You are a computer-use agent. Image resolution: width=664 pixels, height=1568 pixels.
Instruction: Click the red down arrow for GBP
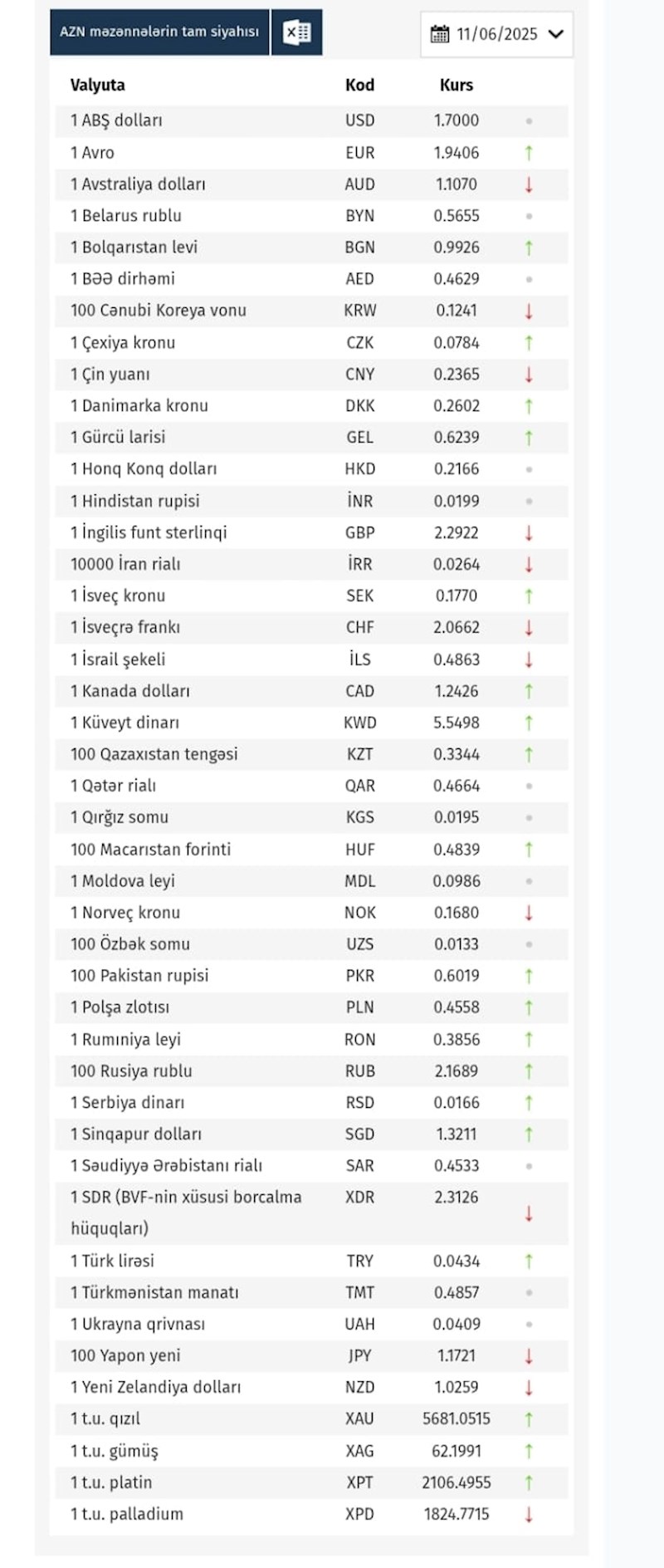pyautogui.click(x=529, y=532)
